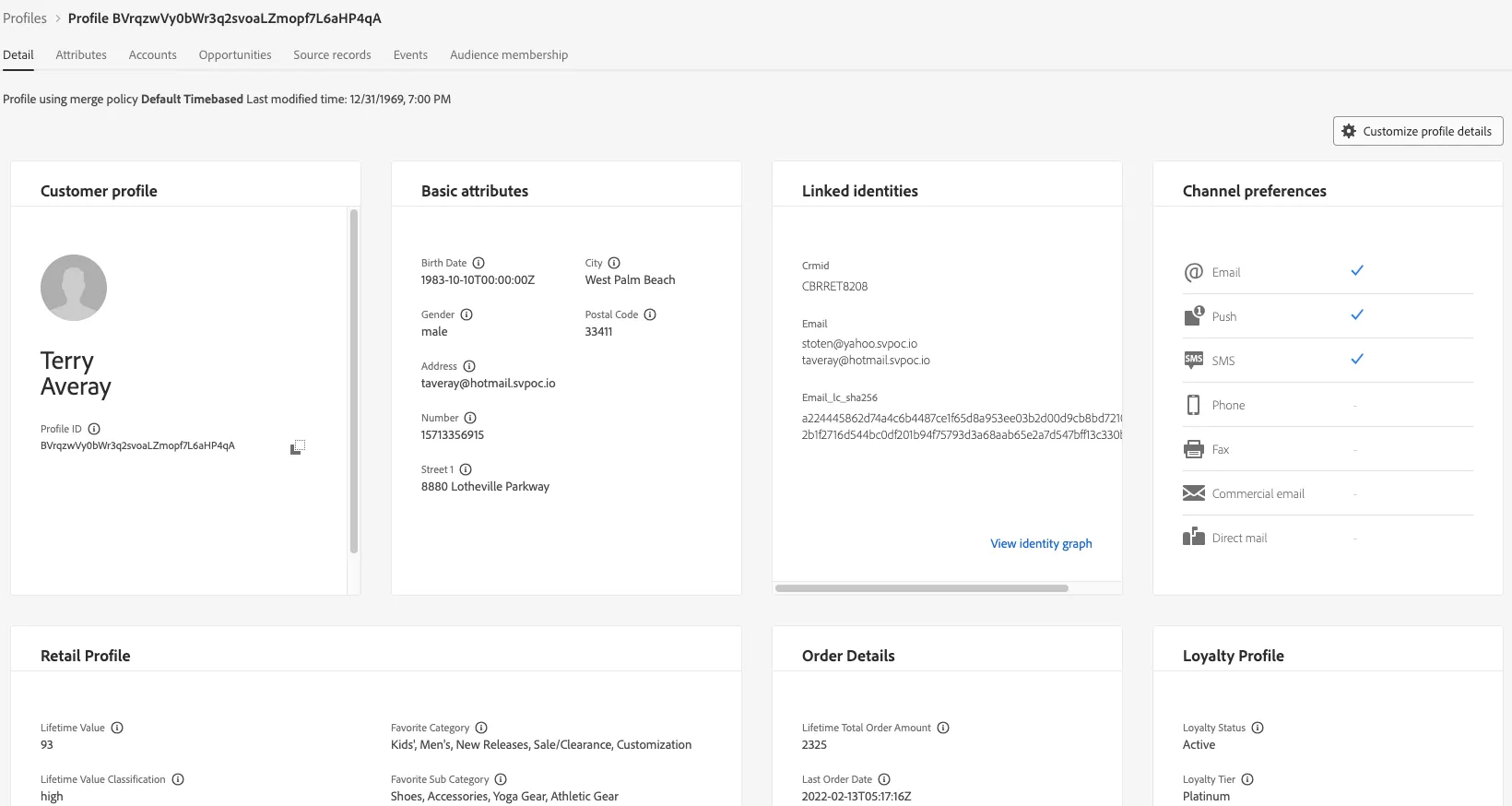Click the Linked identities horizontal scrollbar

(x=922, y=587)
